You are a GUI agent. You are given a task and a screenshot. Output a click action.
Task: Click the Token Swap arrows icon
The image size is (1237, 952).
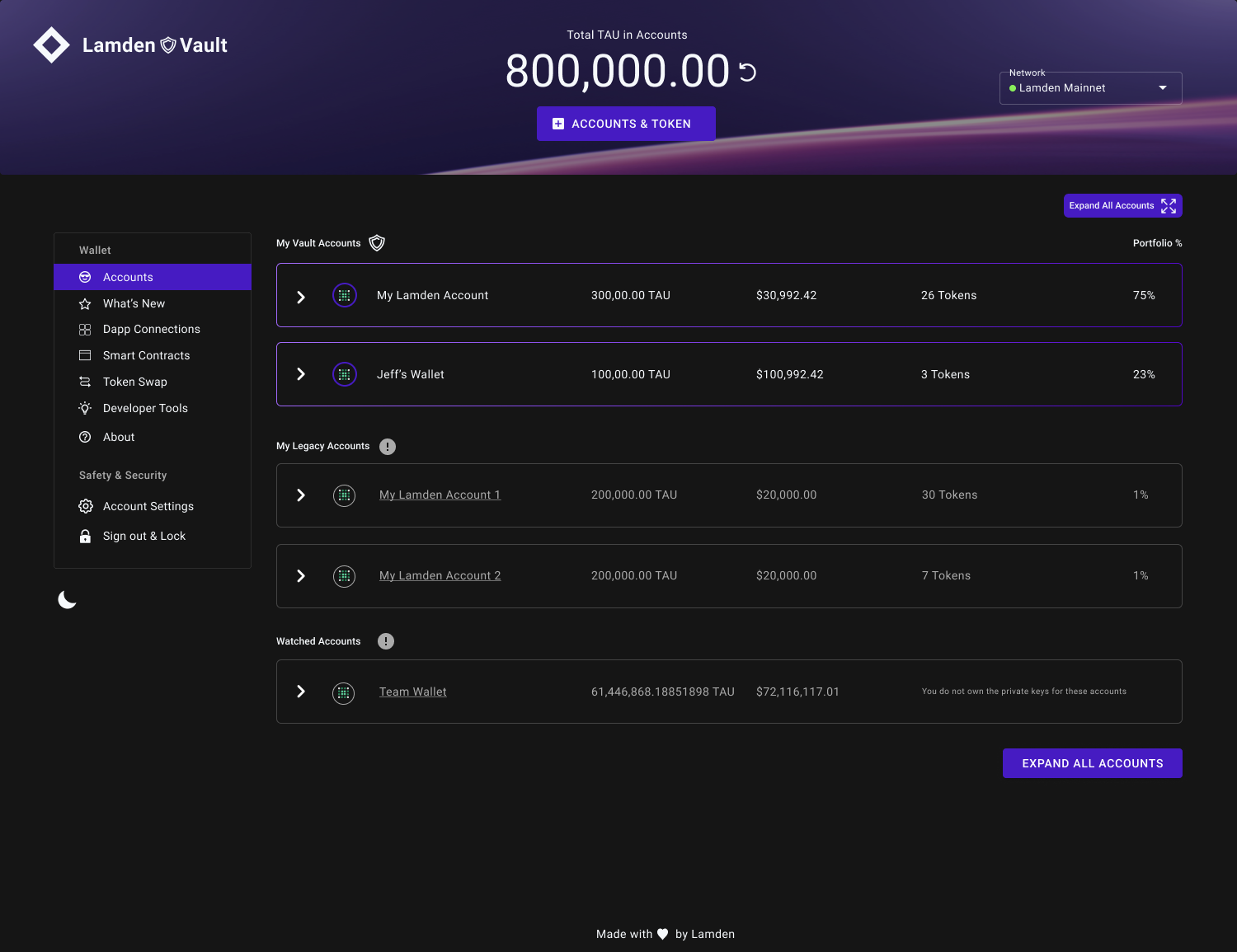click(85, 382)
